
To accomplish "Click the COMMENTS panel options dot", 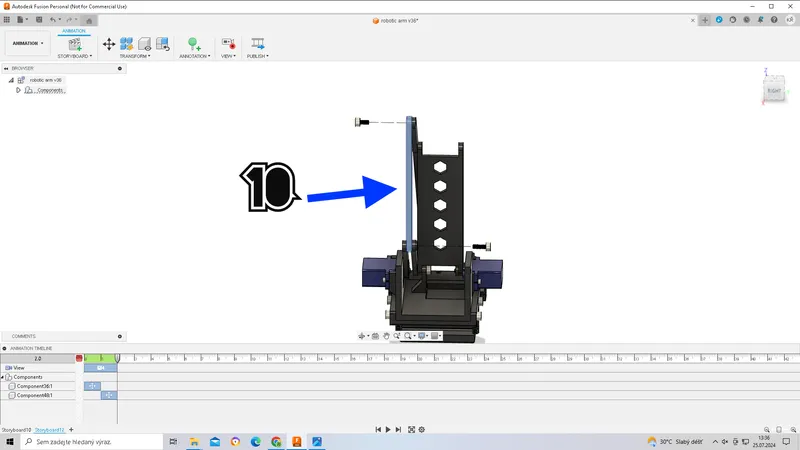I will pos(120,336).
